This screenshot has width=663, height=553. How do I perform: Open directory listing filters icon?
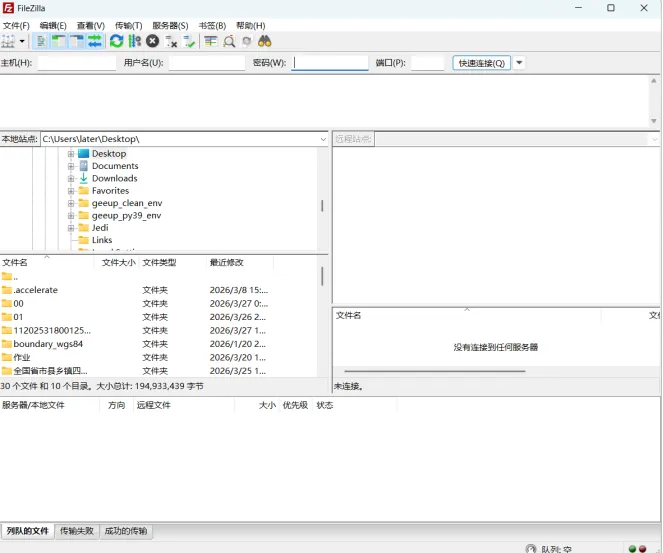click(x=211, y=41)
